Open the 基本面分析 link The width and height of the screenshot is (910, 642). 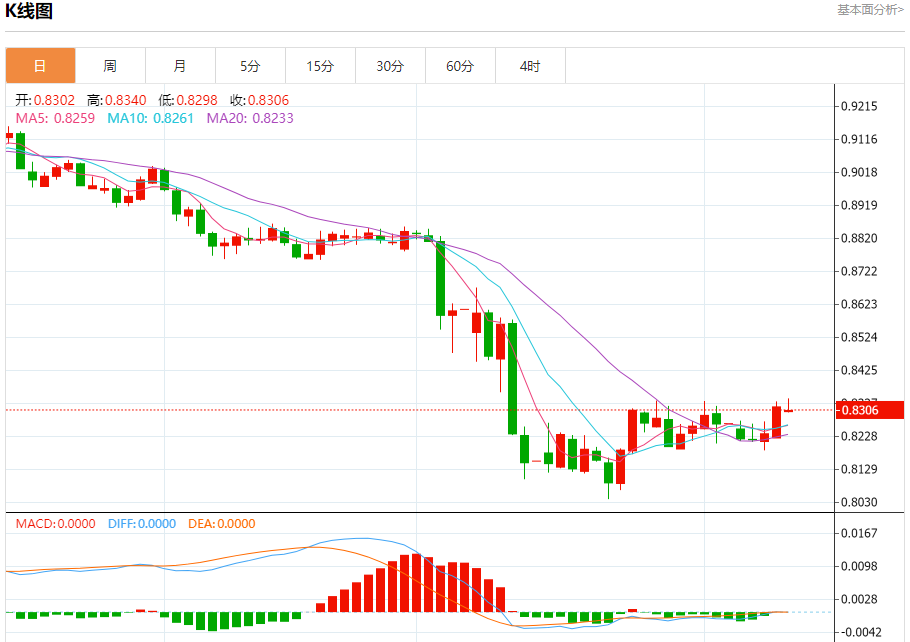pos(870,10)
